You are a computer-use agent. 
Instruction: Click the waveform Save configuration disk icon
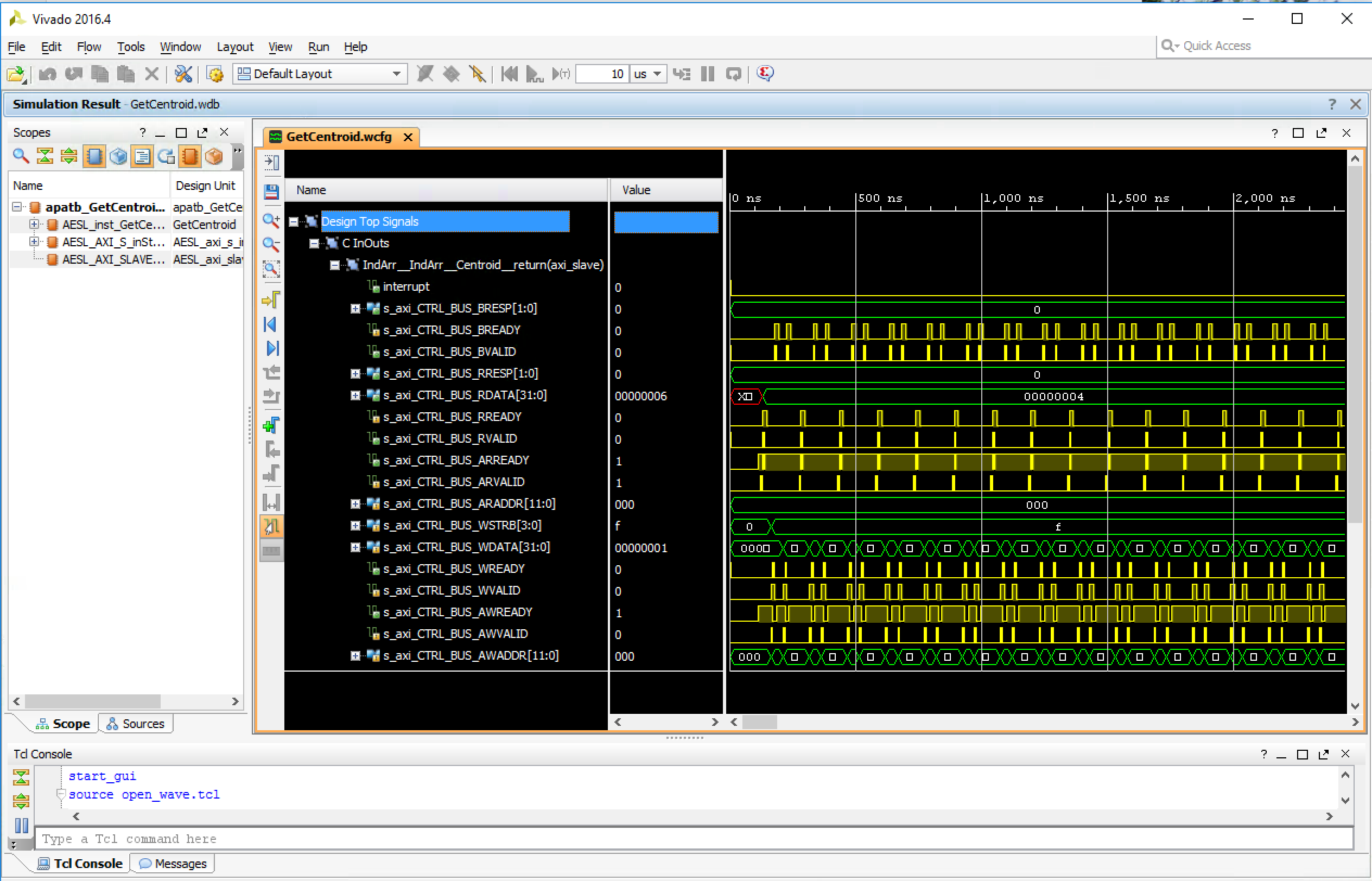(x=272, y=191)
